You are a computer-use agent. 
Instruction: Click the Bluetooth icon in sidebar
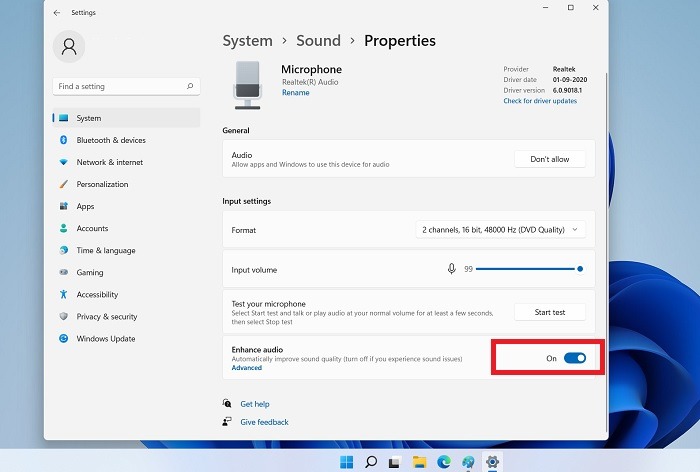pos(63,140)
